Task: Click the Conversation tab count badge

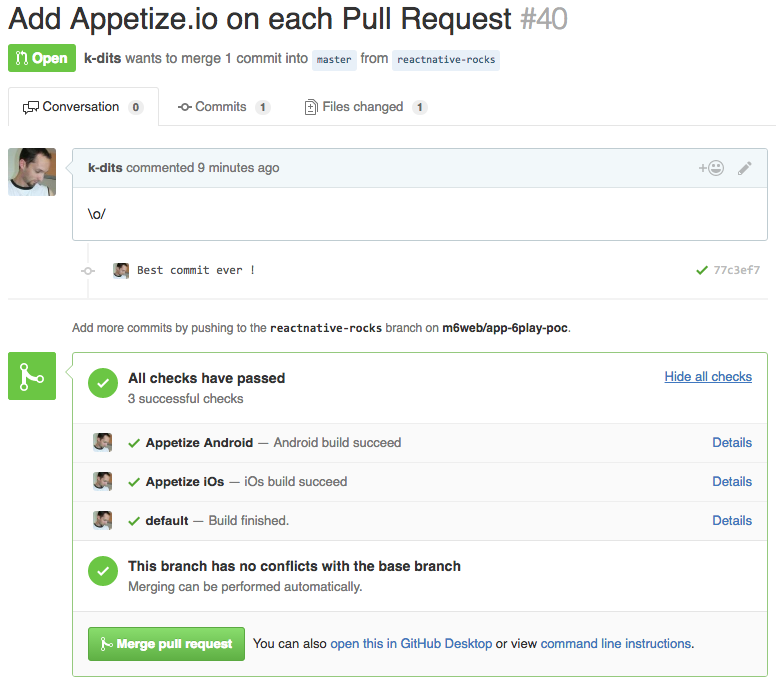Action: (x=136, y=107)
